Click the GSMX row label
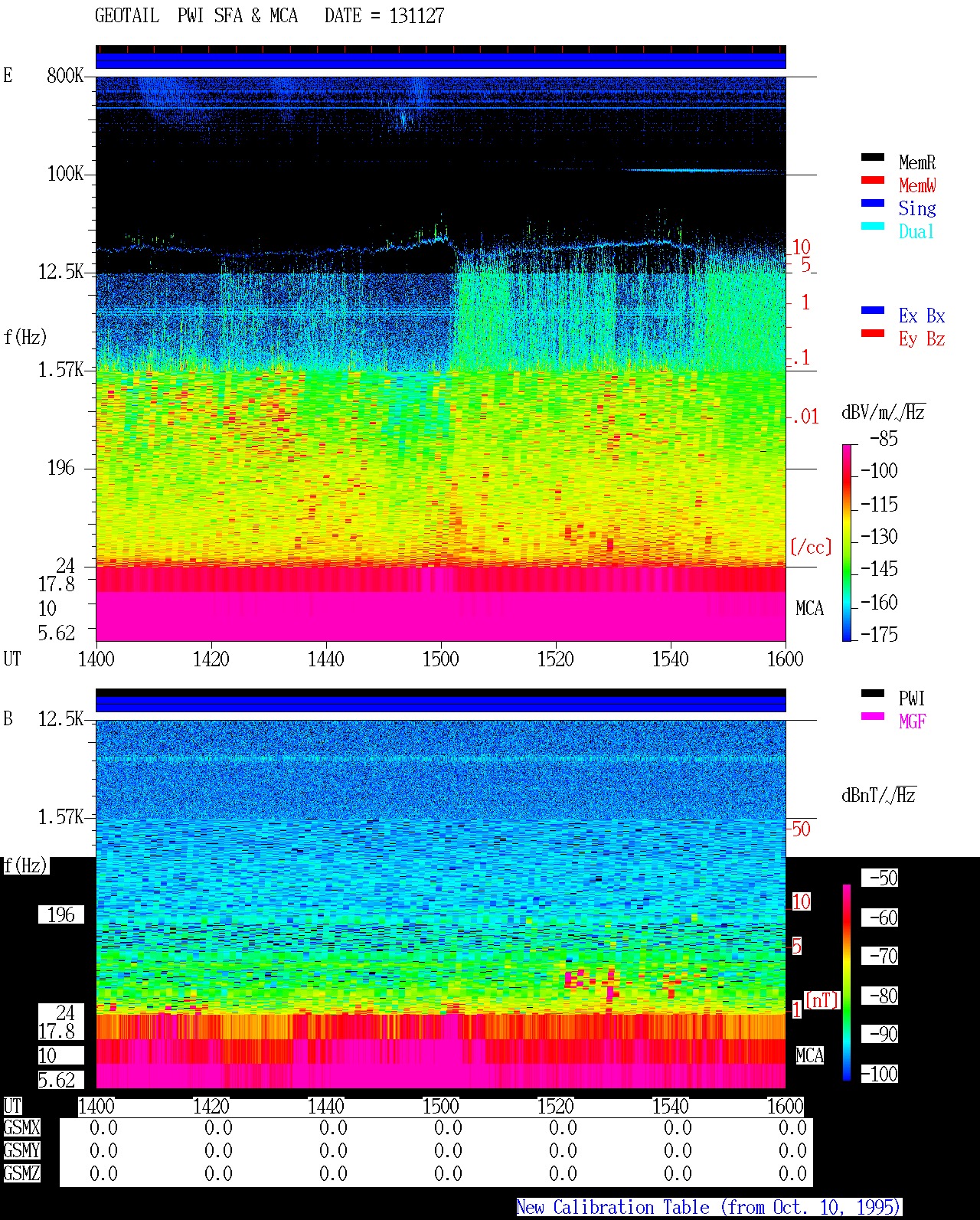 (x=21, y=1128)
